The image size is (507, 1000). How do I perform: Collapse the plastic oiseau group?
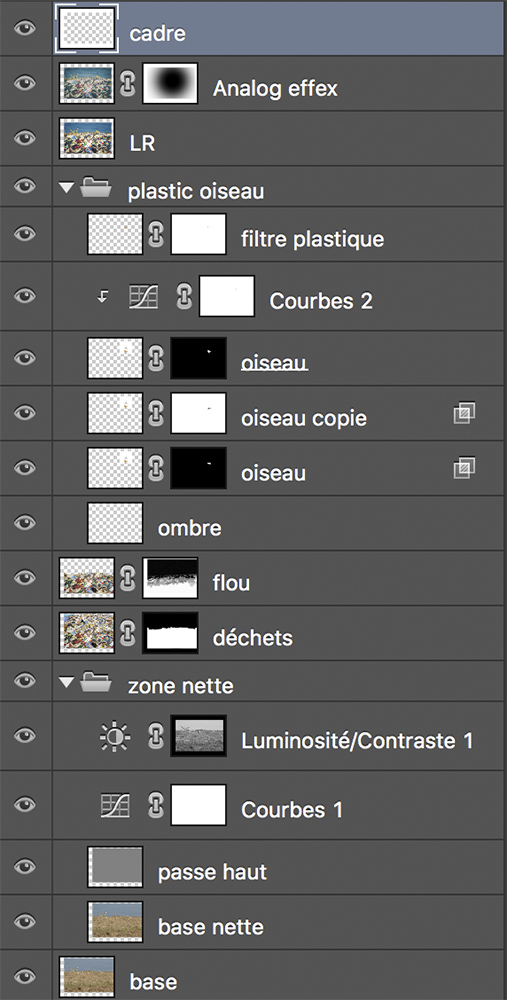(x=64, y=188)
